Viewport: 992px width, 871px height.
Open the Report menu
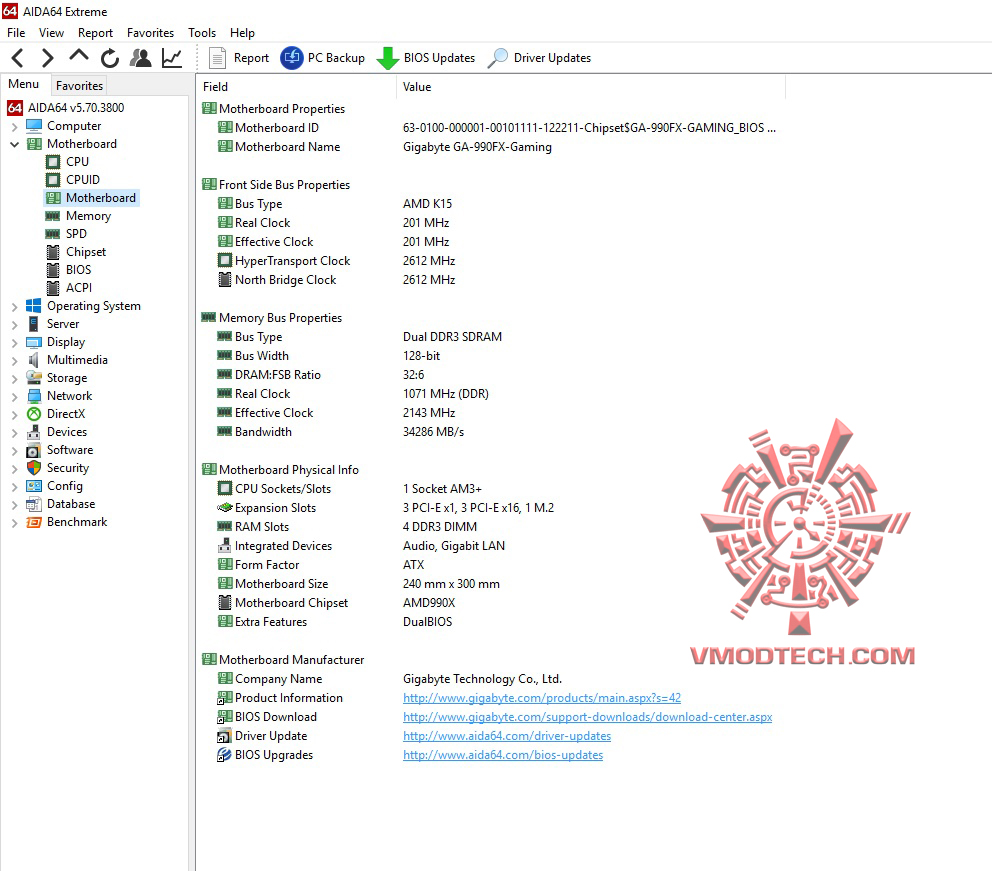click(x=95, y=33)
